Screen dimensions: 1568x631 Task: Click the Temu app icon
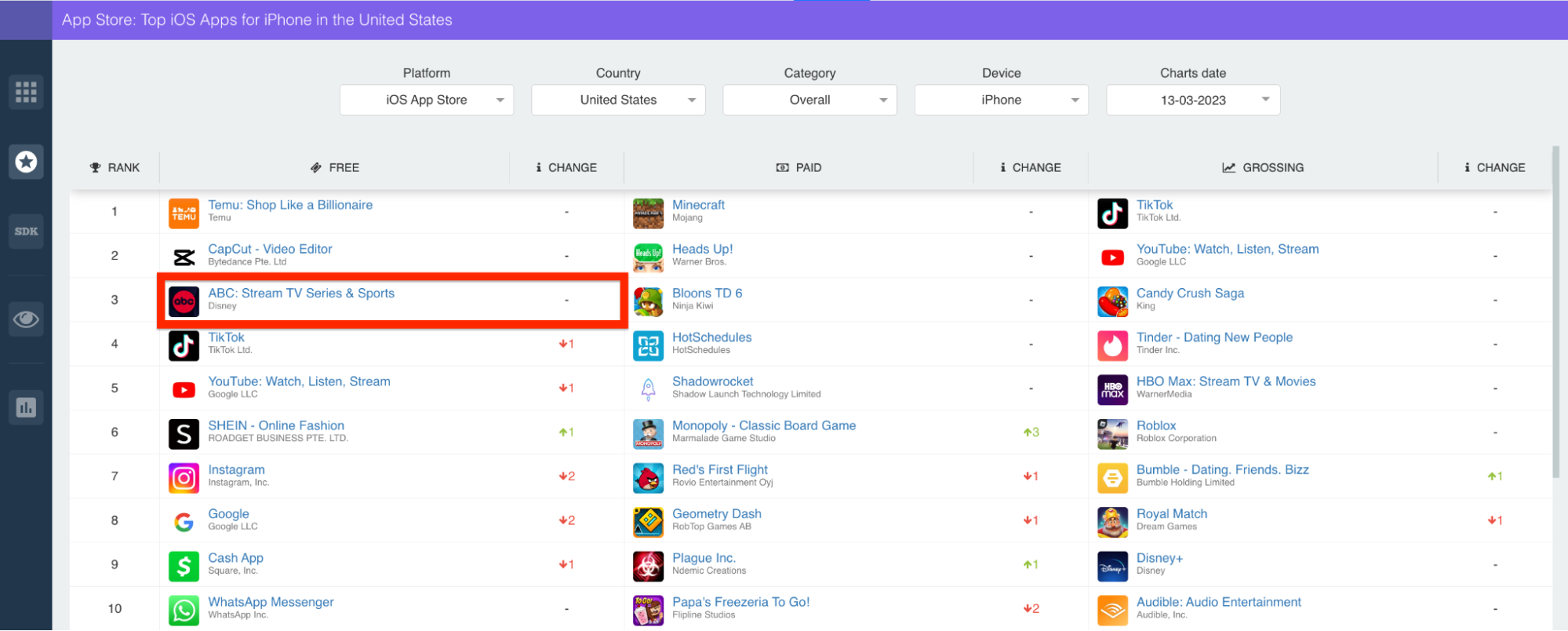pyautogui.click(x=184, y=213)
